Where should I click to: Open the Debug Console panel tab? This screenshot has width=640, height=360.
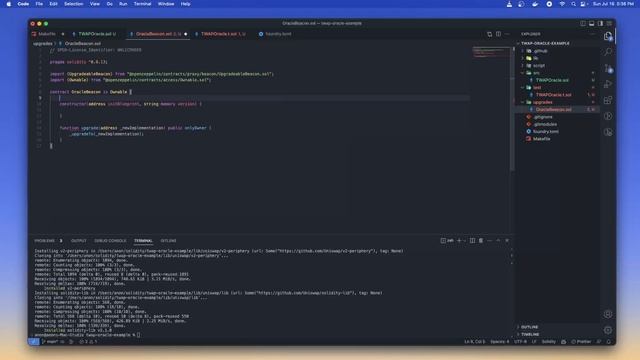[110, 241]
